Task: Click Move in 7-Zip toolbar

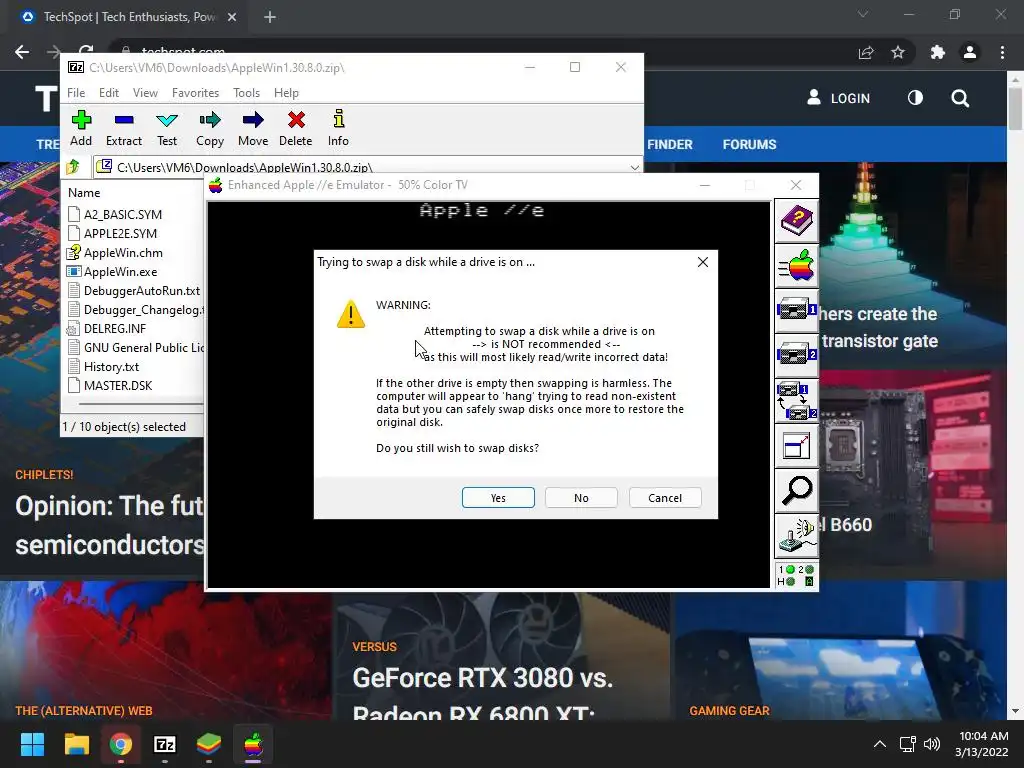Action: [x=253, y=129]
